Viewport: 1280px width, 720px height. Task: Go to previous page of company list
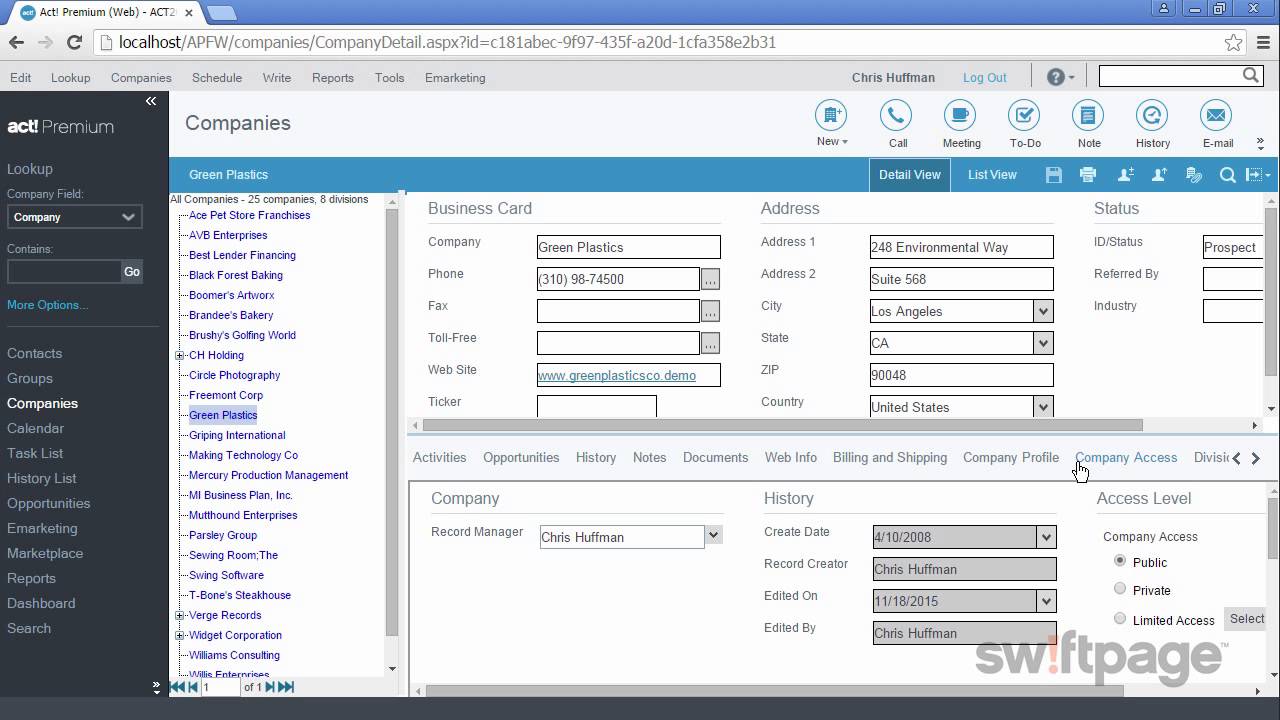pyautogui.click(x=193, y=687)
